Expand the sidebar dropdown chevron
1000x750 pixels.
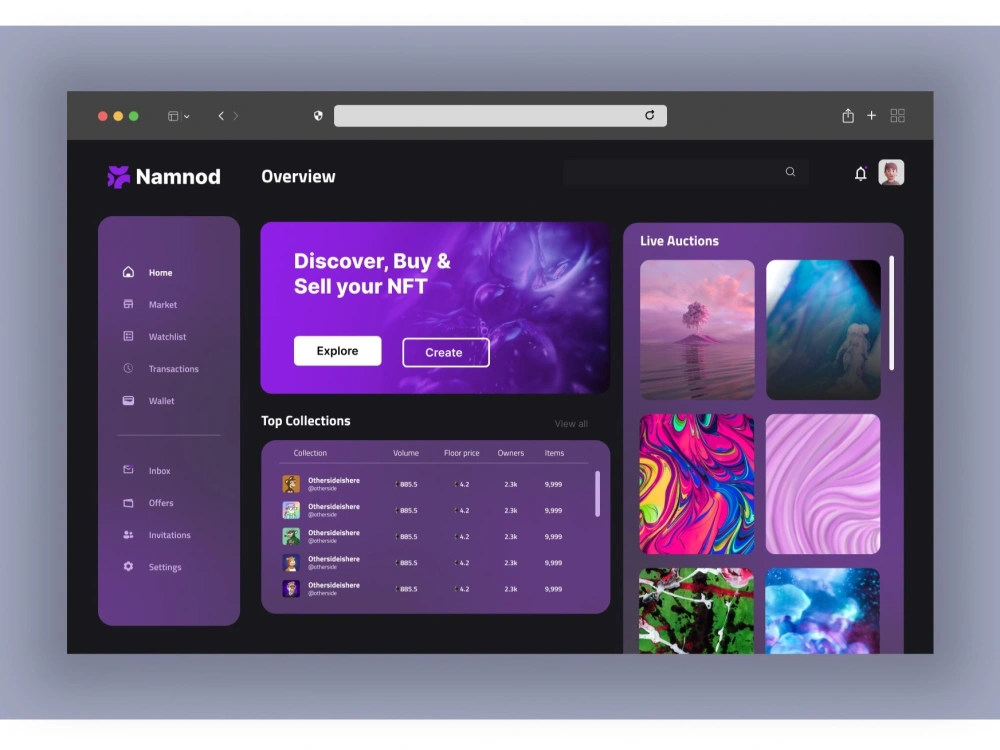[187, 117]
